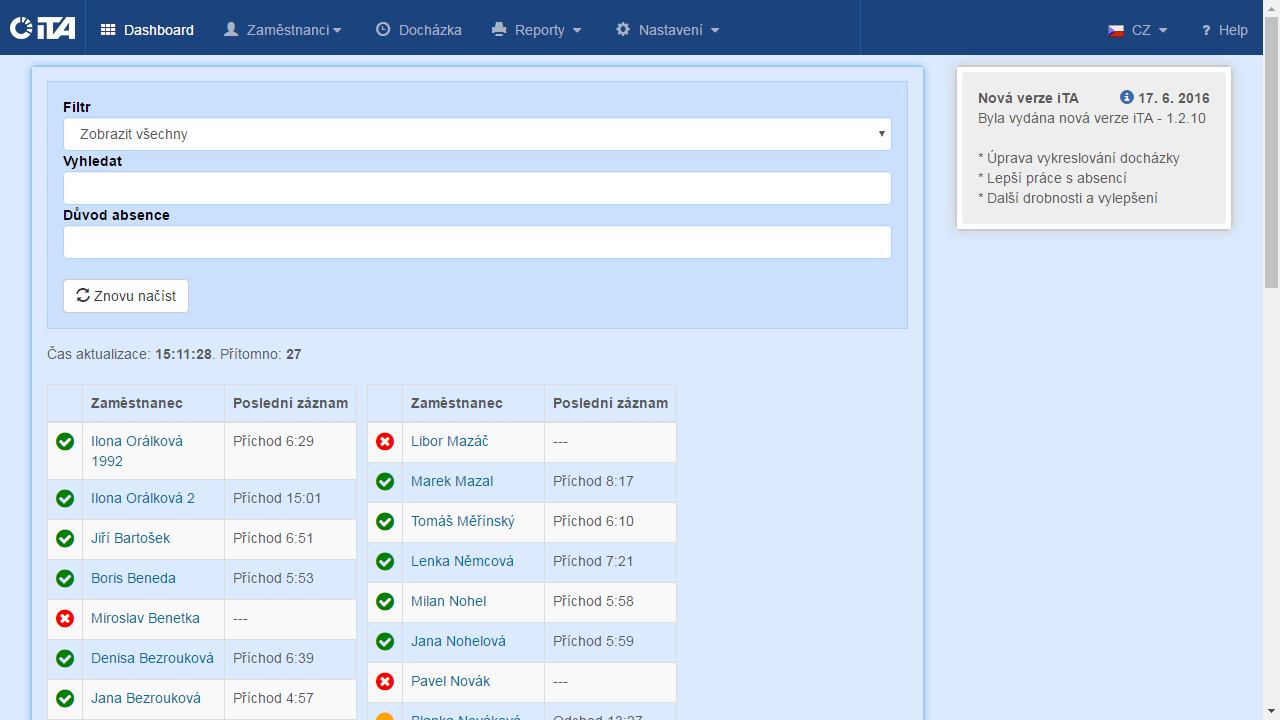
Task: Open employee link Libor Mazáč
Action: (449, 441)
